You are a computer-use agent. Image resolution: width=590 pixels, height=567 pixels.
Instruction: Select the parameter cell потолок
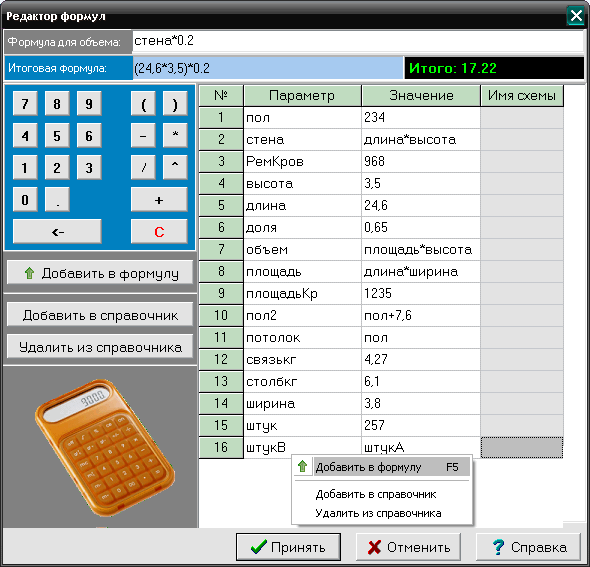[x=303, y=337]
